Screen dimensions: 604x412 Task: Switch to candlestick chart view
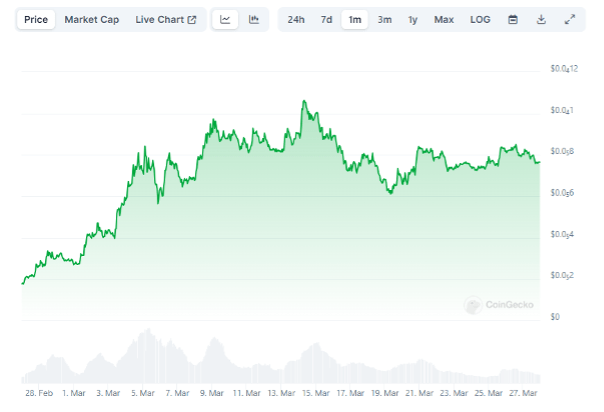pos(254,19)
